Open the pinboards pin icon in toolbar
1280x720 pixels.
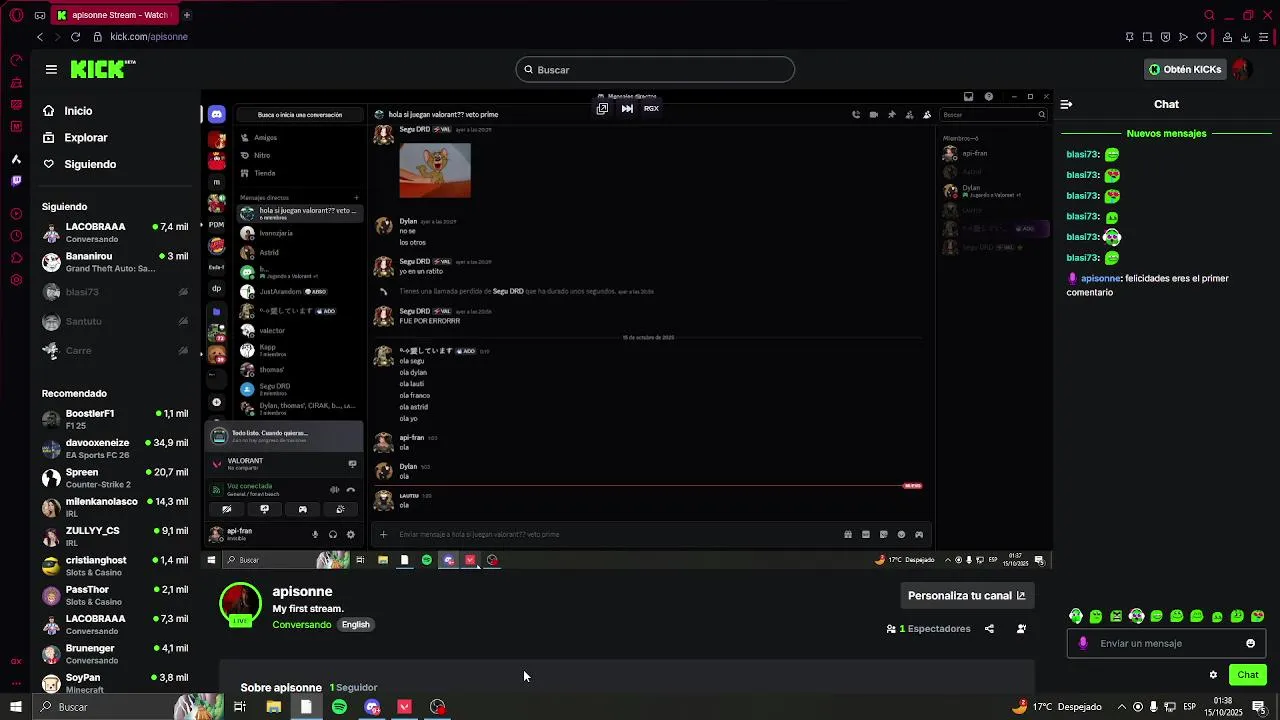[1129, 37]
